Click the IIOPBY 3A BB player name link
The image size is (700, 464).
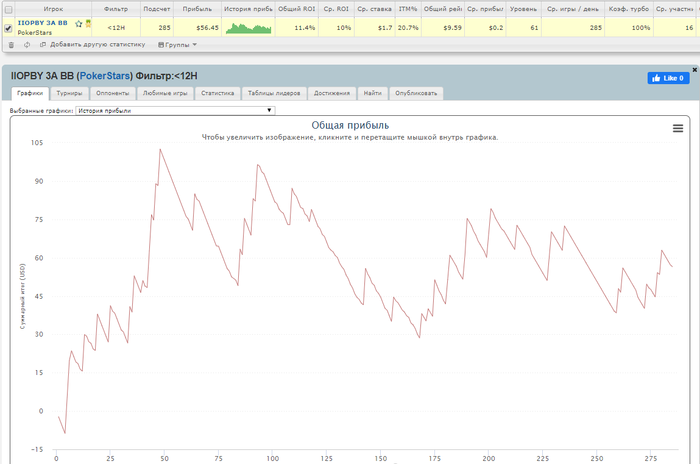pyautogui.click(x=42, y=23)
